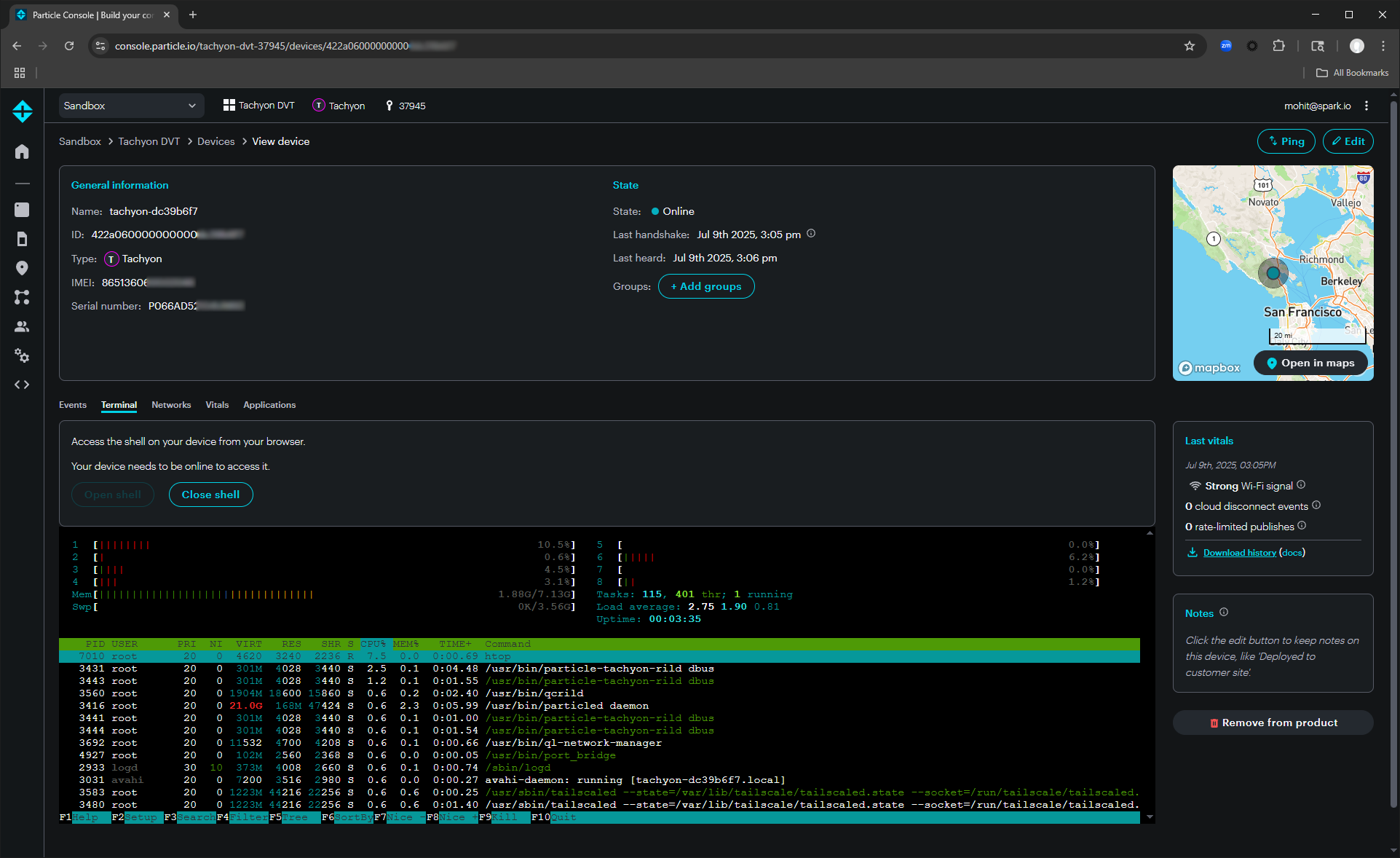
Task: Click the mapbox logo on map
Action: pos(1209,368)
